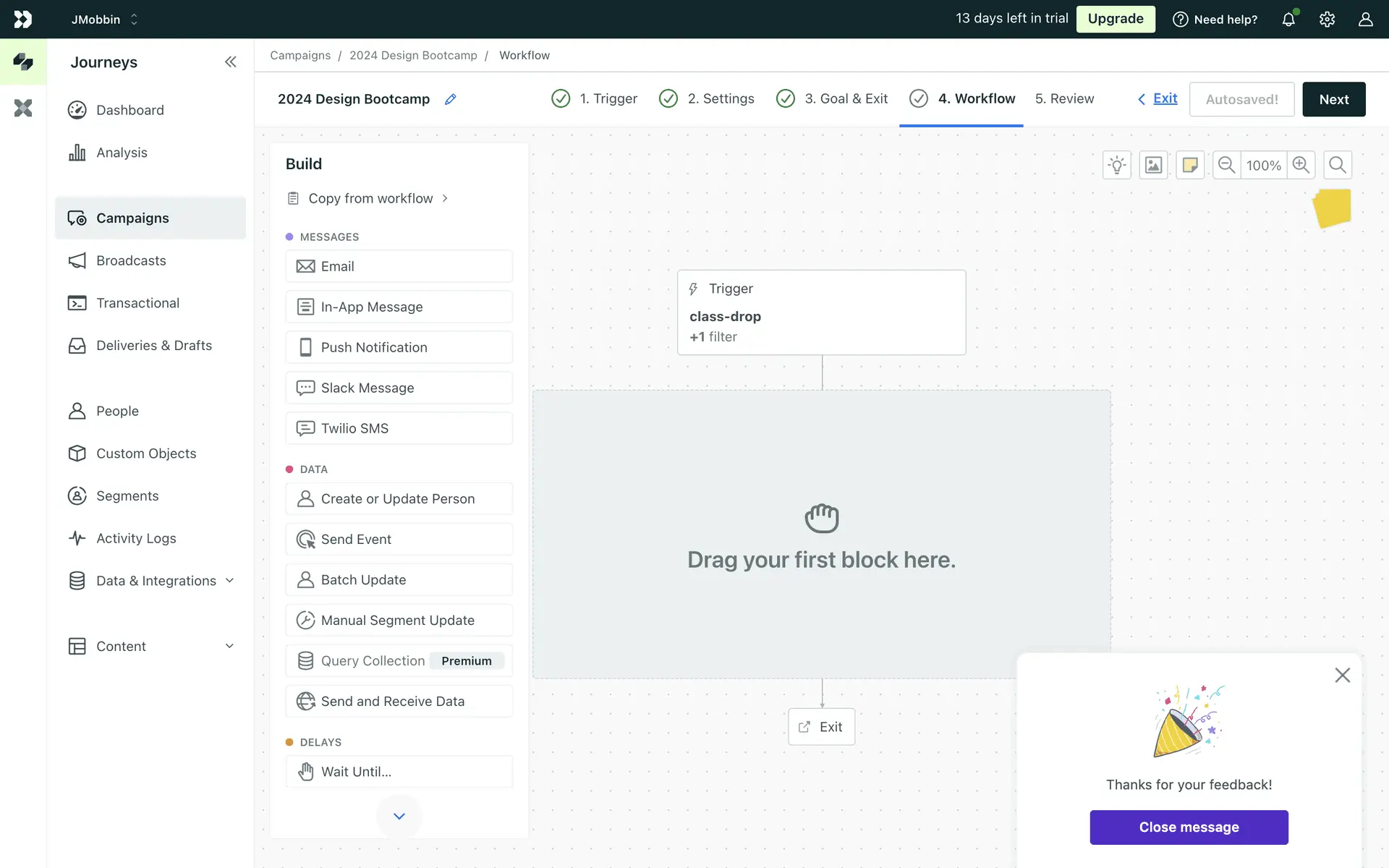Edit campaign name with pencil icon

coord(451,99)
